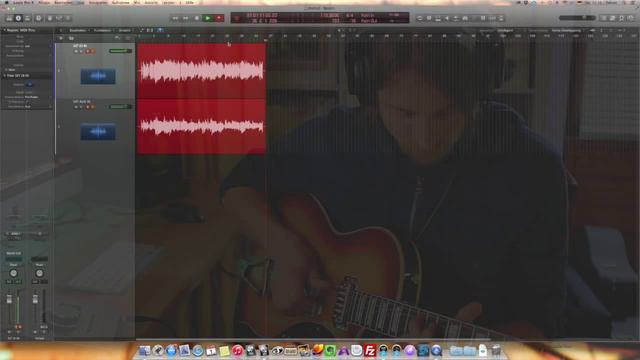Adjust the second track's volume slider
Image resolution: width=640 pixels, height=360 pixels.
click(120, 107)
